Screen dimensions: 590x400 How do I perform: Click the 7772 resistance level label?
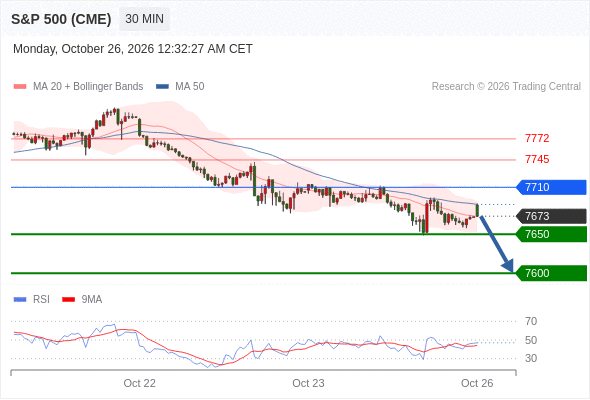(537, 138)
